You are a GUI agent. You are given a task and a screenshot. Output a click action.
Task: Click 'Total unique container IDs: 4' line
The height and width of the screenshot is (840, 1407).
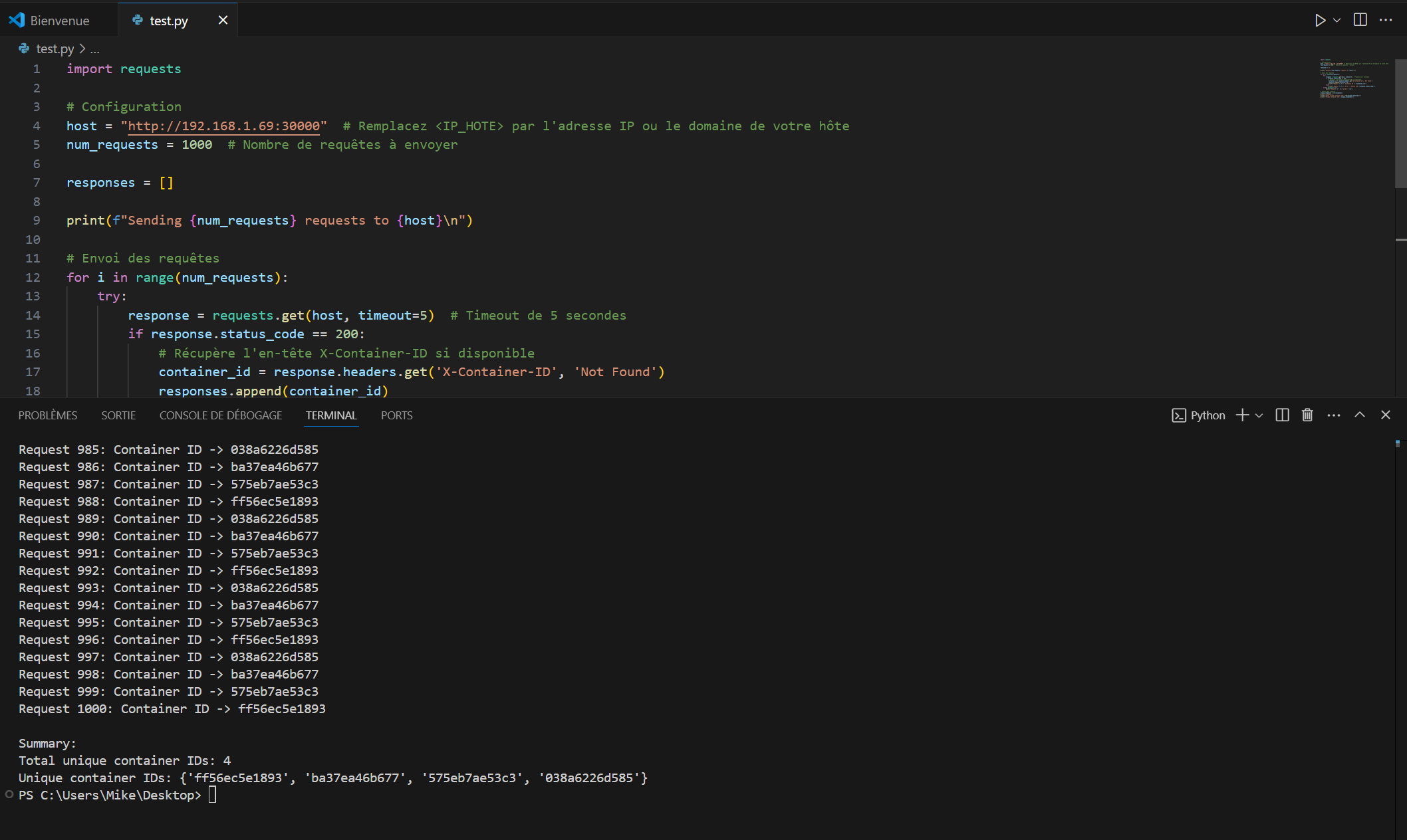click(124, 761)
